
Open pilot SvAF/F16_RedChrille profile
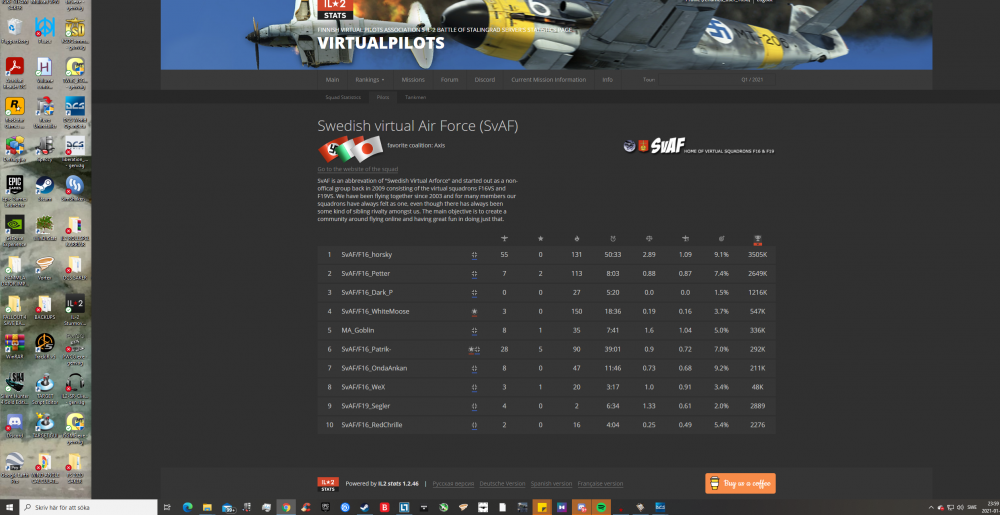tap(371, 425)
